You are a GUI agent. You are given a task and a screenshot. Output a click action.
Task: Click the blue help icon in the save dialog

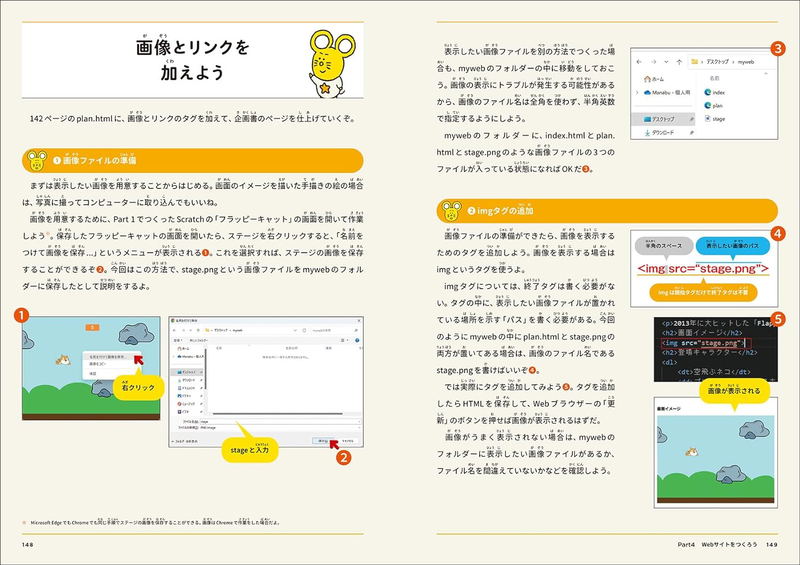[357, 340]
